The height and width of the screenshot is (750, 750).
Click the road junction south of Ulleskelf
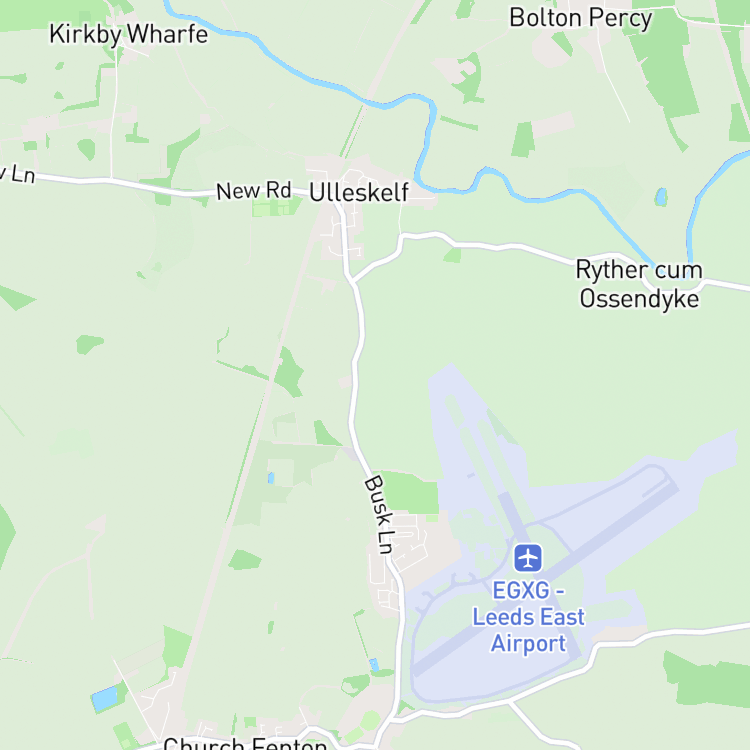pos(352,280)
